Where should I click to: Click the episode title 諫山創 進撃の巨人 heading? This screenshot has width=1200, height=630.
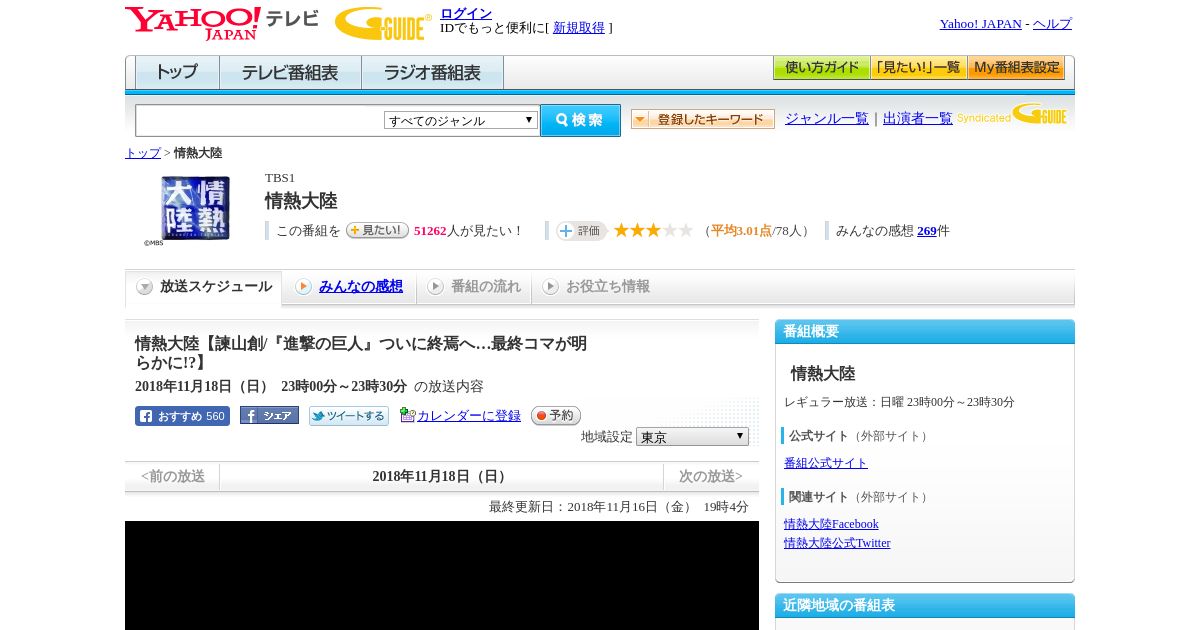click(361, 353)
